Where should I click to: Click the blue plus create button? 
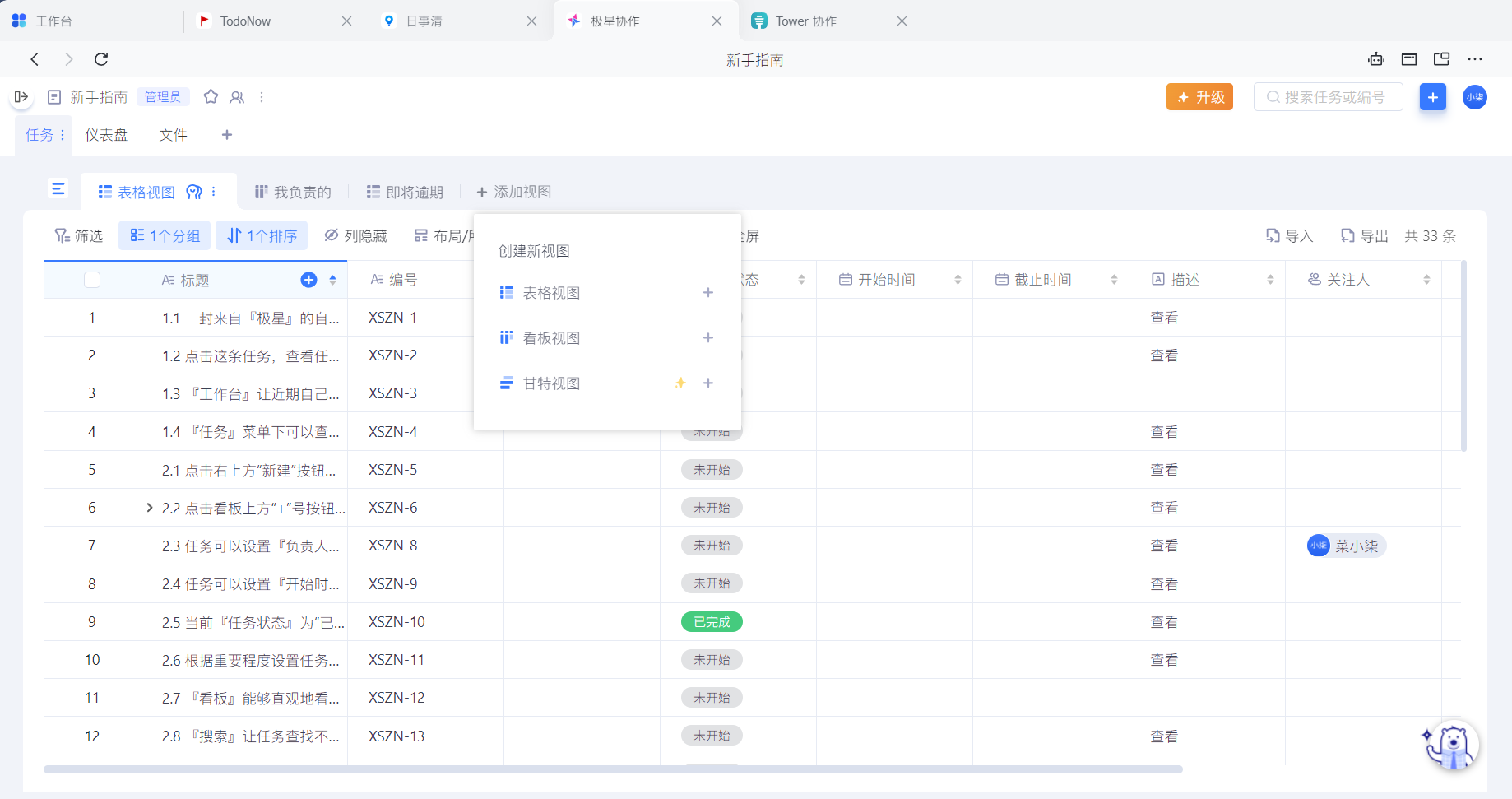pyautogui.click(x=1432, y=97)
